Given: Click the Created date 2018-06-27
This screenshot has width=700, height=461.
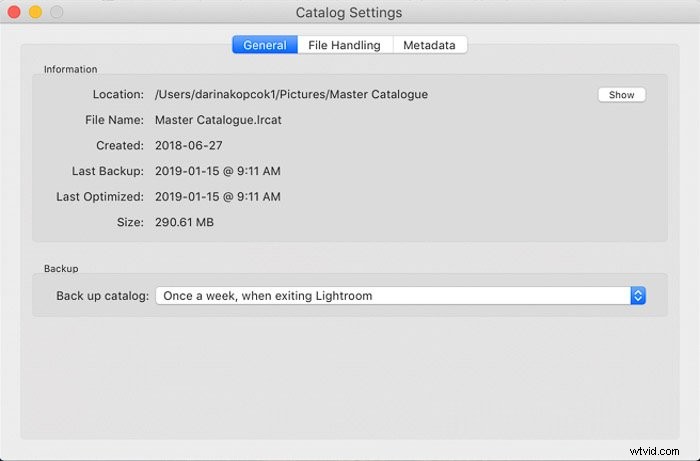Looking at the screenshot, I should coord(188,145).
